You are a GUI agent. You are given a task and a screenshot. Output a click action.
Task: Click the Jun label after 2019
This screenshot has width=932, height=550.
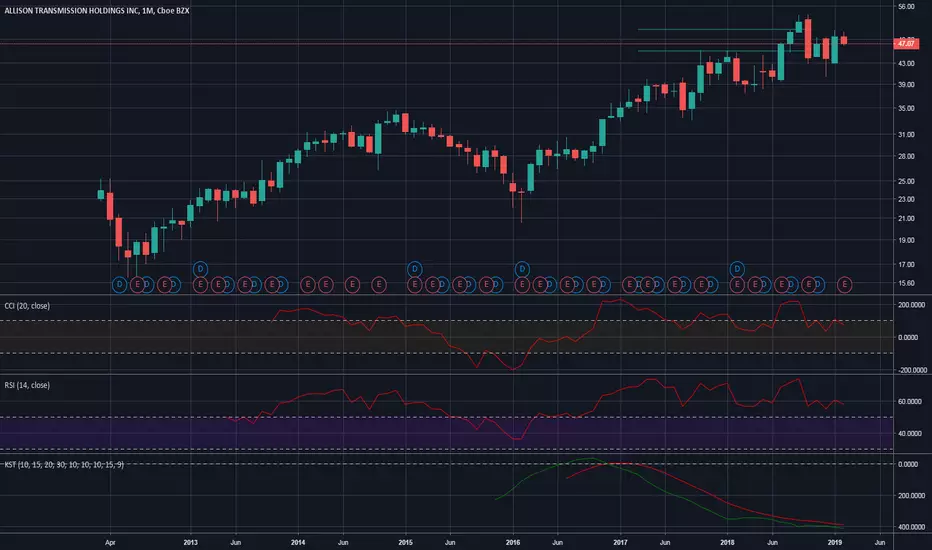pos(880,542)
